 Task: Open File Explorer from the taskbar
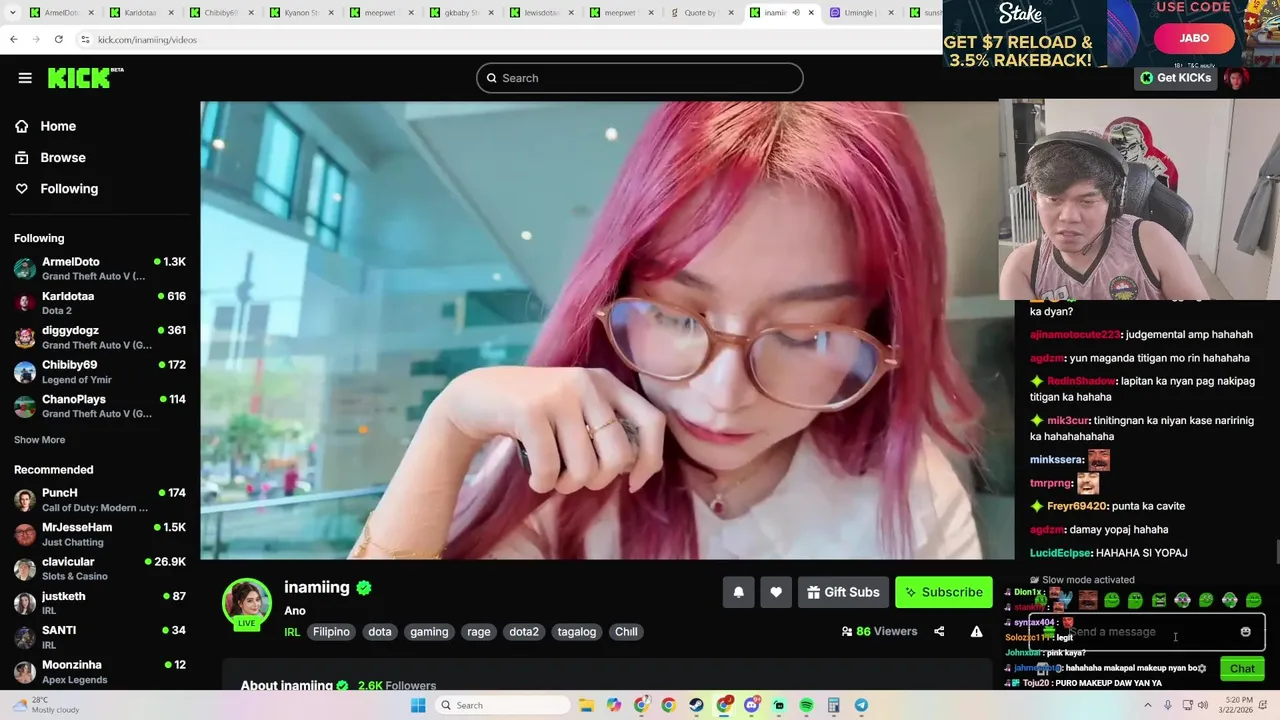pyautogui.click(x=587, y=705)
